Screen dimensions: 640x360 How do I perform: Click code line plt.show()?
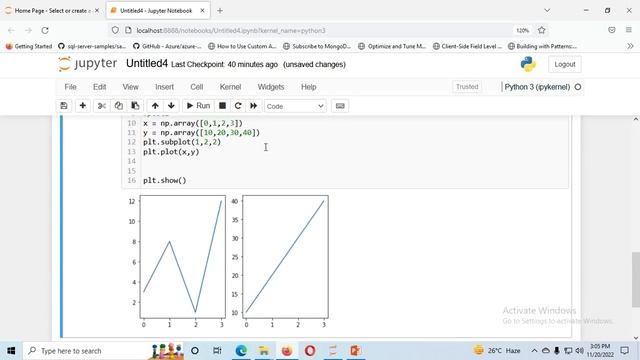click(x=164, y=180)
